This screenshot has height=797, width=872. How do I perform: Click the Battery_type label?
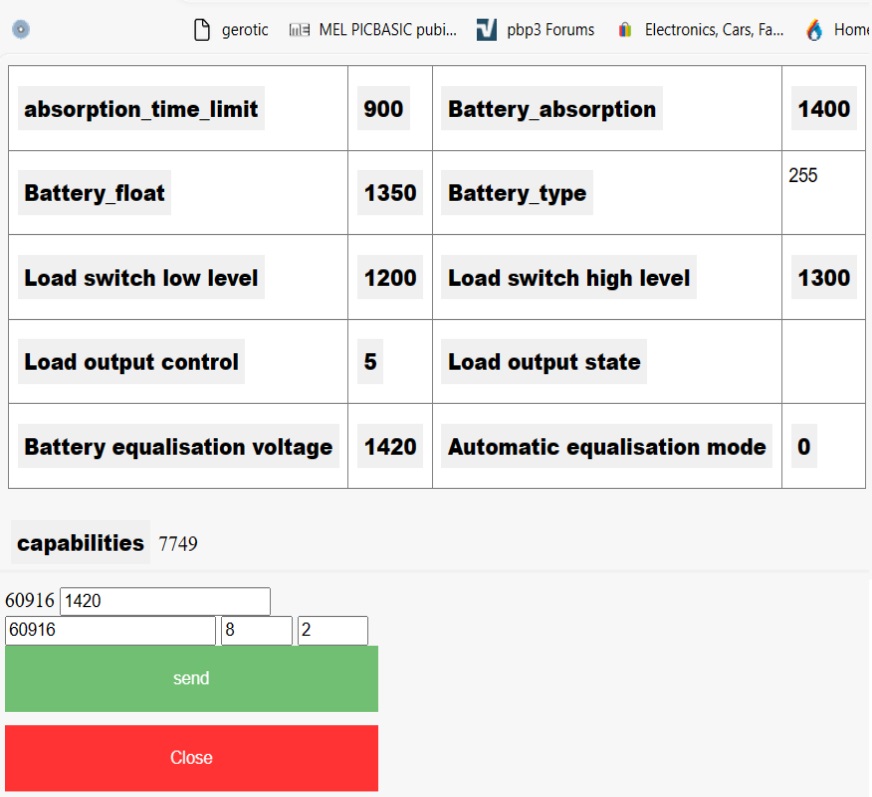tap(517, 193)
